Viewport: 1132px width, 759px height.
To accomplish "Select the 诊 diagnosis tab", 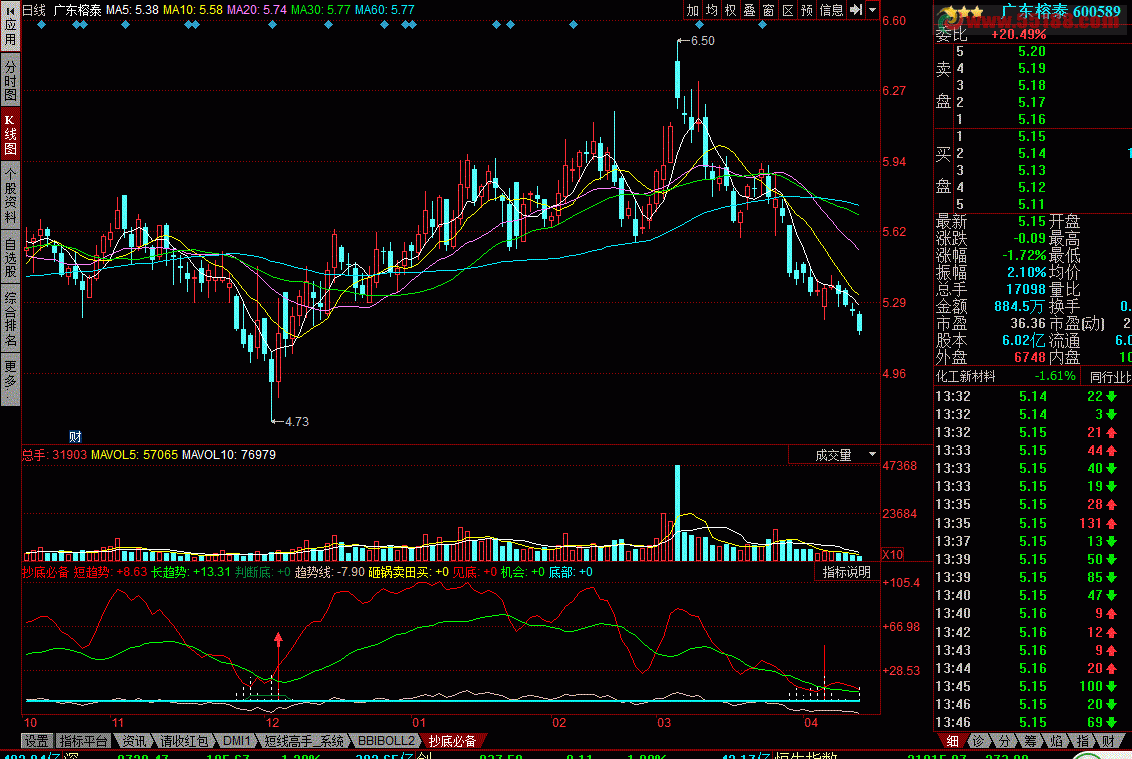I will [978, 741].
